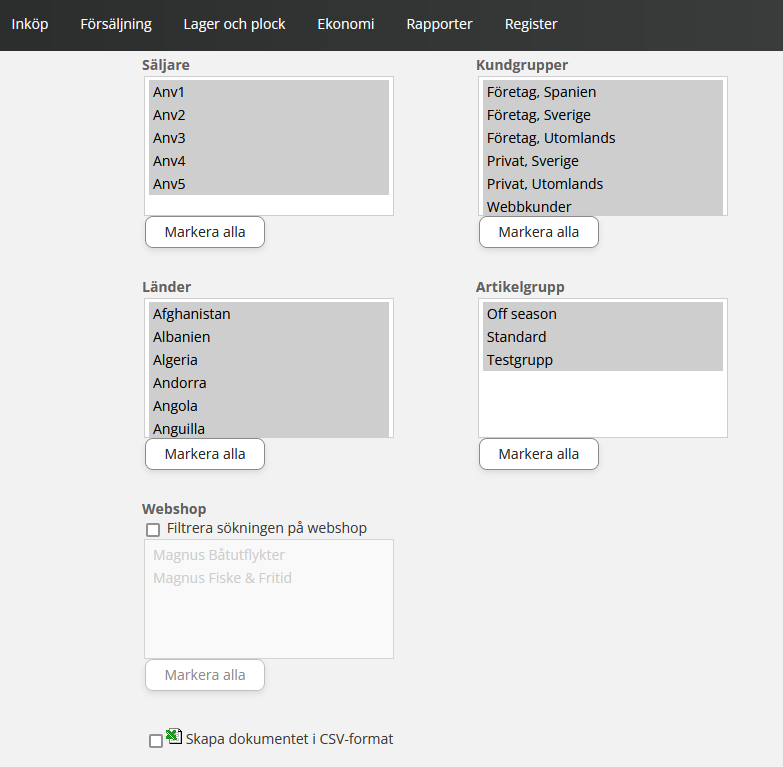This screenshot has width=783, height=767.
Task: Expand the Lager och plock menu
Action: (234, 24)
